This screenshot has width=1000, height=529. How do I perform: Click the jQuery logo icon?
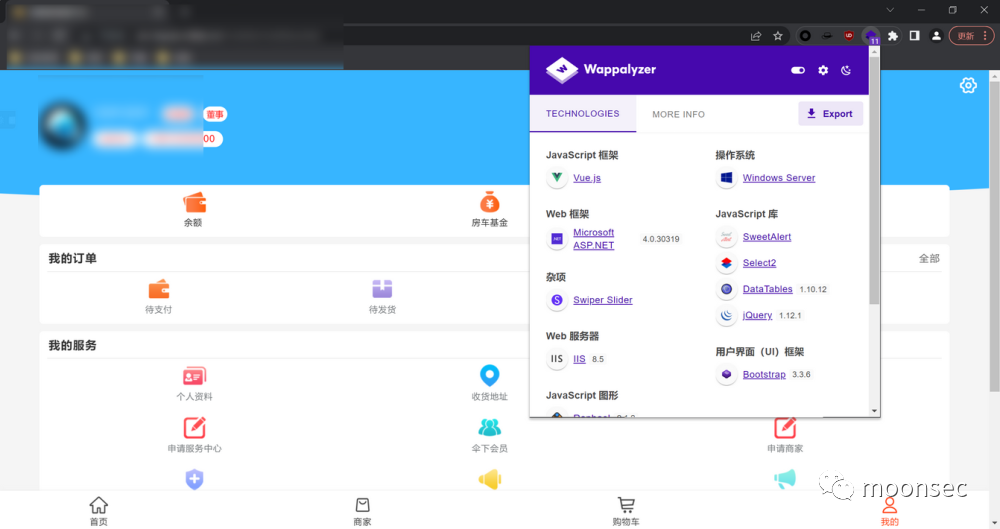pos(726,315)
